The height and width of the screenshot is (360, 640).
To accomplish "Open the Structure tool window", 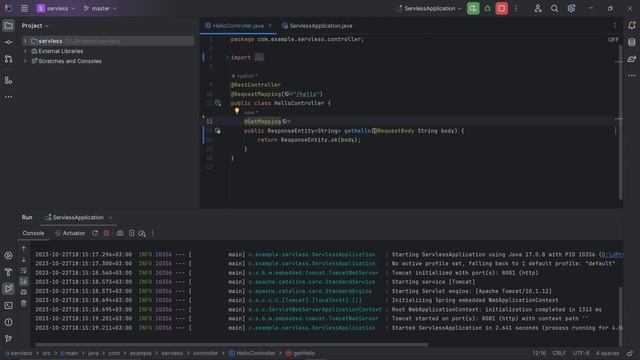I will coord(8,80).
